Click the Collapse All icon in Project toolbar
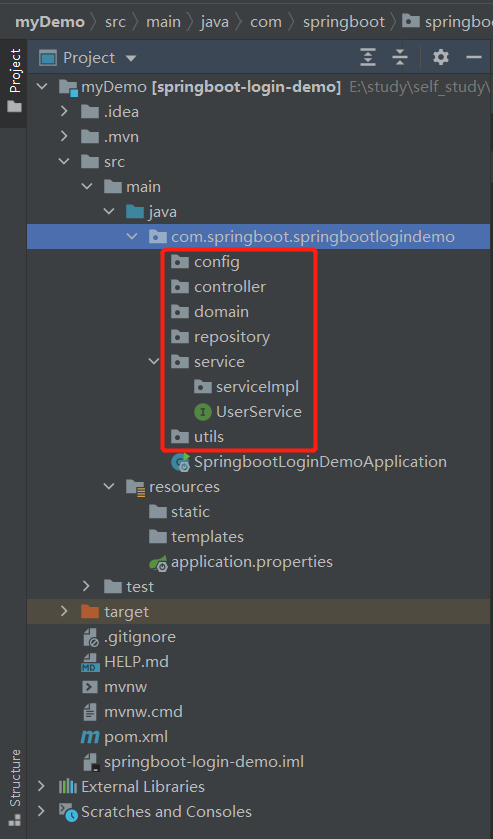 (x=400, y=57)
